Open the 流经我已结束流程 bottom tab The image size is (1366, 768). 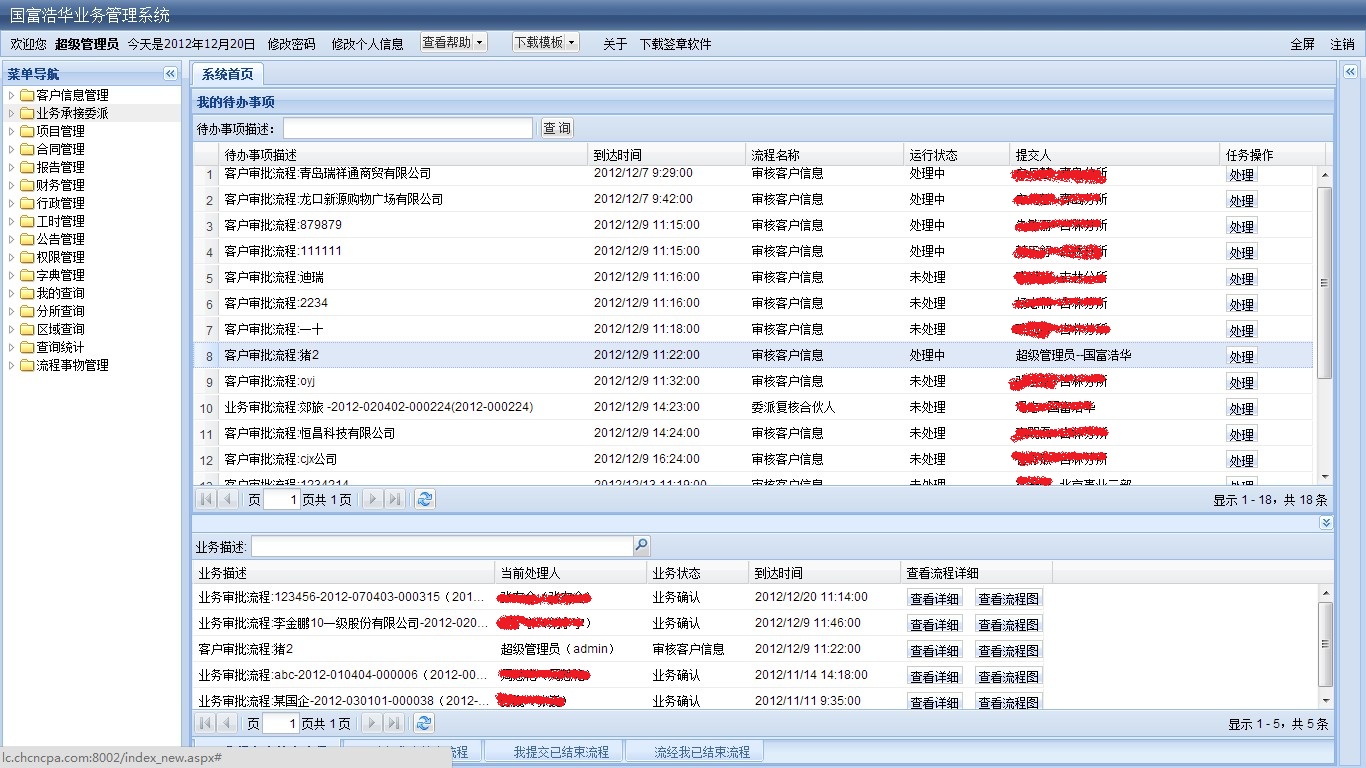[696, 752]
